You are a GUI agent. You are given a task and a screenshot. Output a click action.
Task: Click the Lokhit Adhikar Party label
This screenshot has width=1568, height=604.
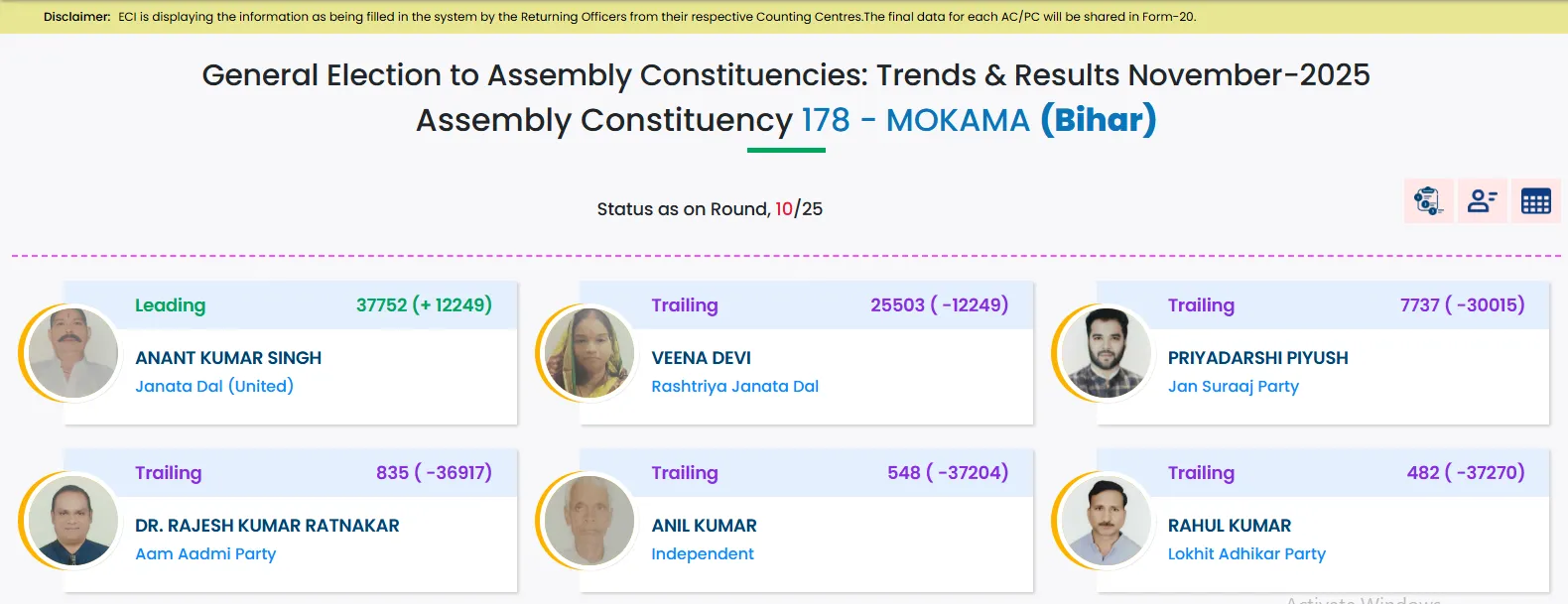pos(1246,553)
